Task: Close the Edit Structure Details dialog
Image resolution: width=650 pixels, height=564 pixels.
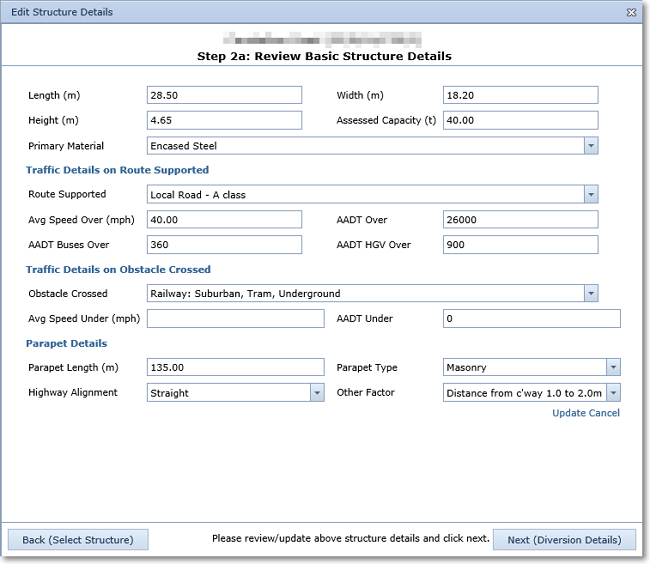Action: (631, 12)
